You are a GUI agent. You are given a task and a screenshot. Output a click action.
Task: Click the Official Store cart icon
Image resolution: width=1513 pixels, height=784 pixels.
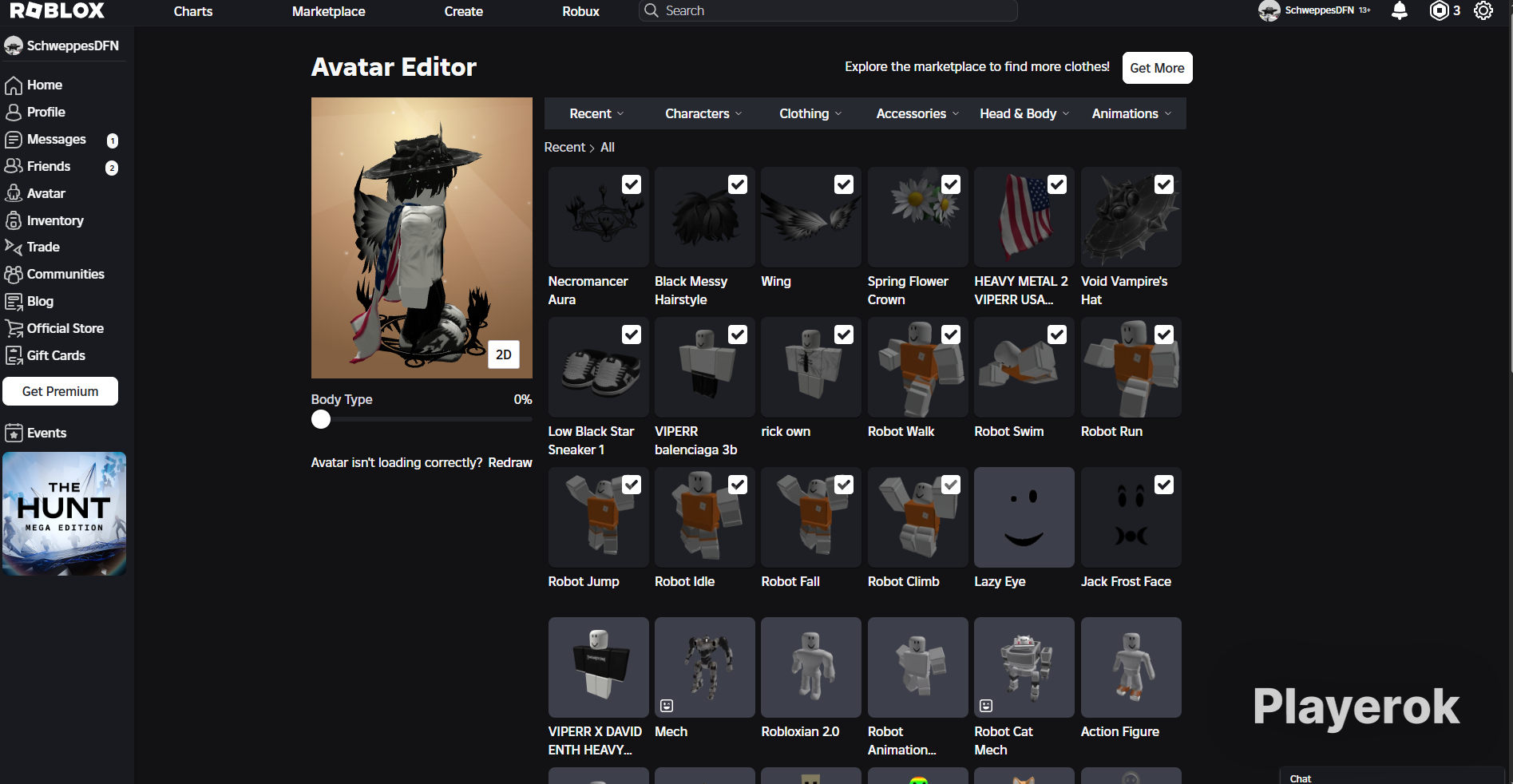point(14,328)
